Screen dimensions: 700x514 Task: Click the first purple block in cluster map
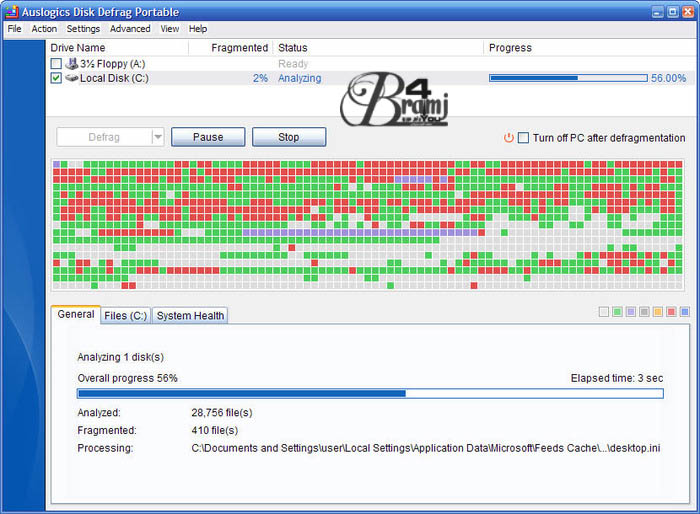57,164
